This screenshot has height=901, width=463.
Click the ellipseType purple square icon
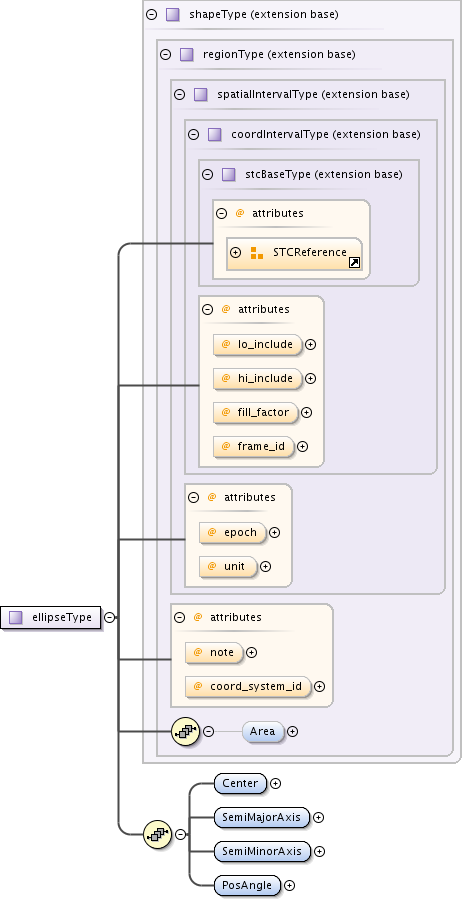pyautogui.click(x=16, y=617)
